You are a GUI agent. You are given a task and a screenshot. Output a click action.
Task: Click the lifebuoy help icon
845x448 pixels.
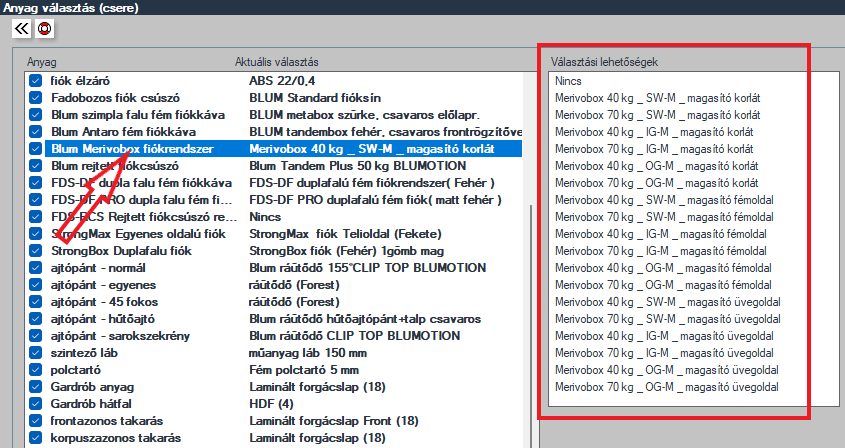(45, 28)
